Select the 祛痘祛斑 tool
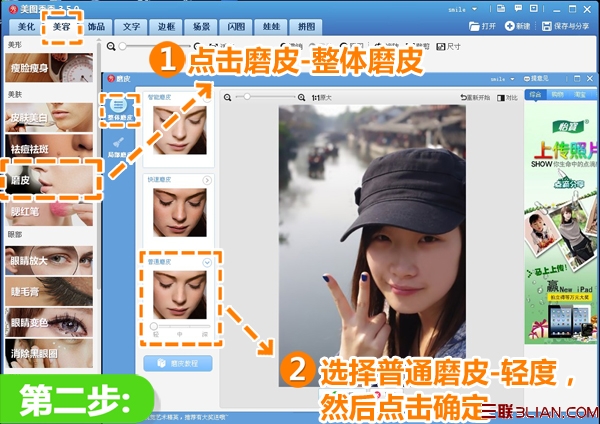The height and width of the screenshot is (424, 600). (49, 148)
